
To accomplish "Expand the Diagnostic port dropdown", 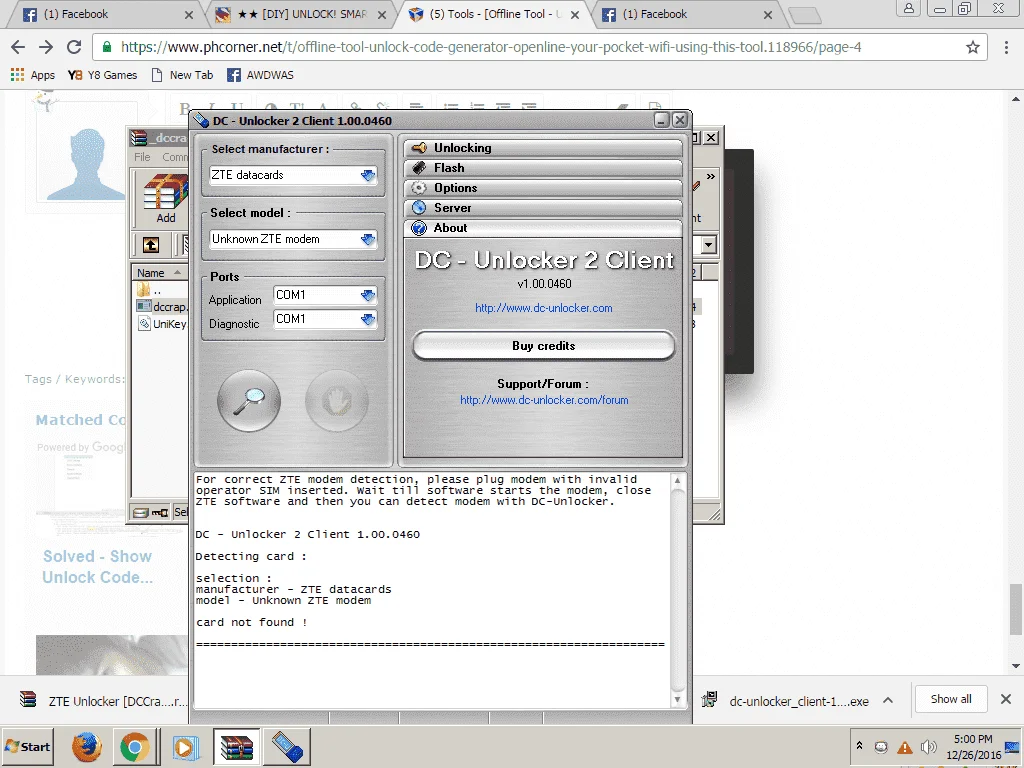I will [368, 319].
